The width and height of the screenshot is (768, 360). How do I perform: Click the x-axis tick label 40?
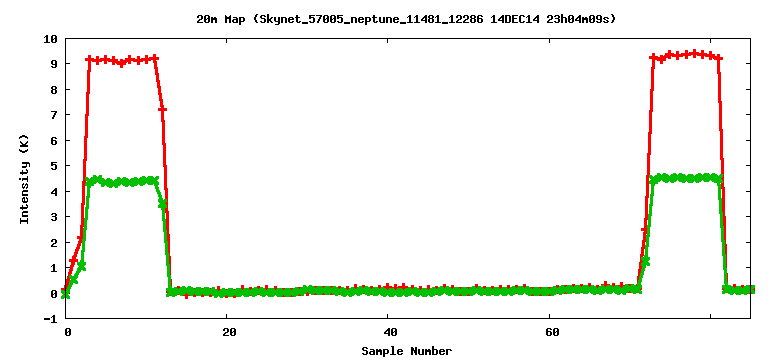tap(390, 333)
